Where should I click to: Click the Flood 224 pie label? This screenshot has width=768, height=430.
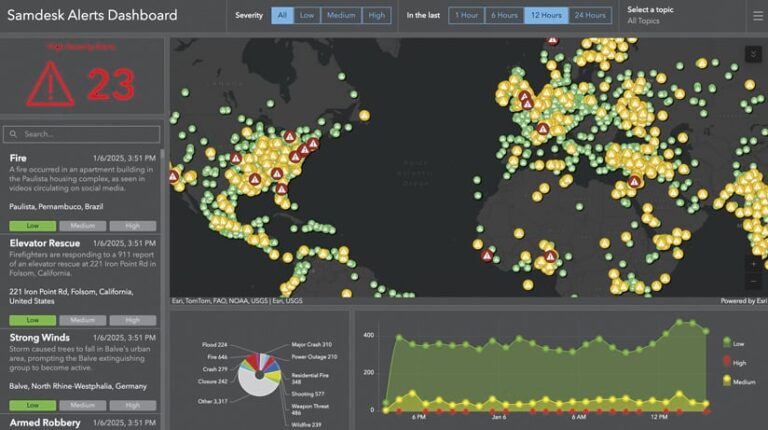click(x=215, y=345)
